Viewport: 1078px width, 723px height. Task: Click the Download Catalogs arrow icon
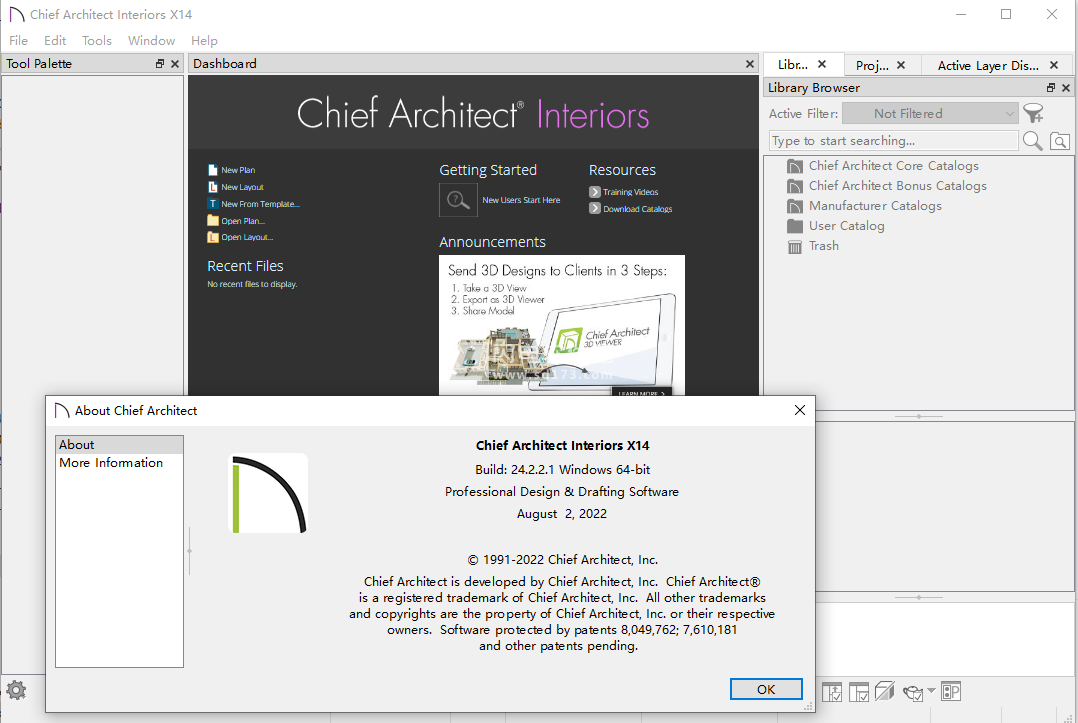[x=595, y=208]
